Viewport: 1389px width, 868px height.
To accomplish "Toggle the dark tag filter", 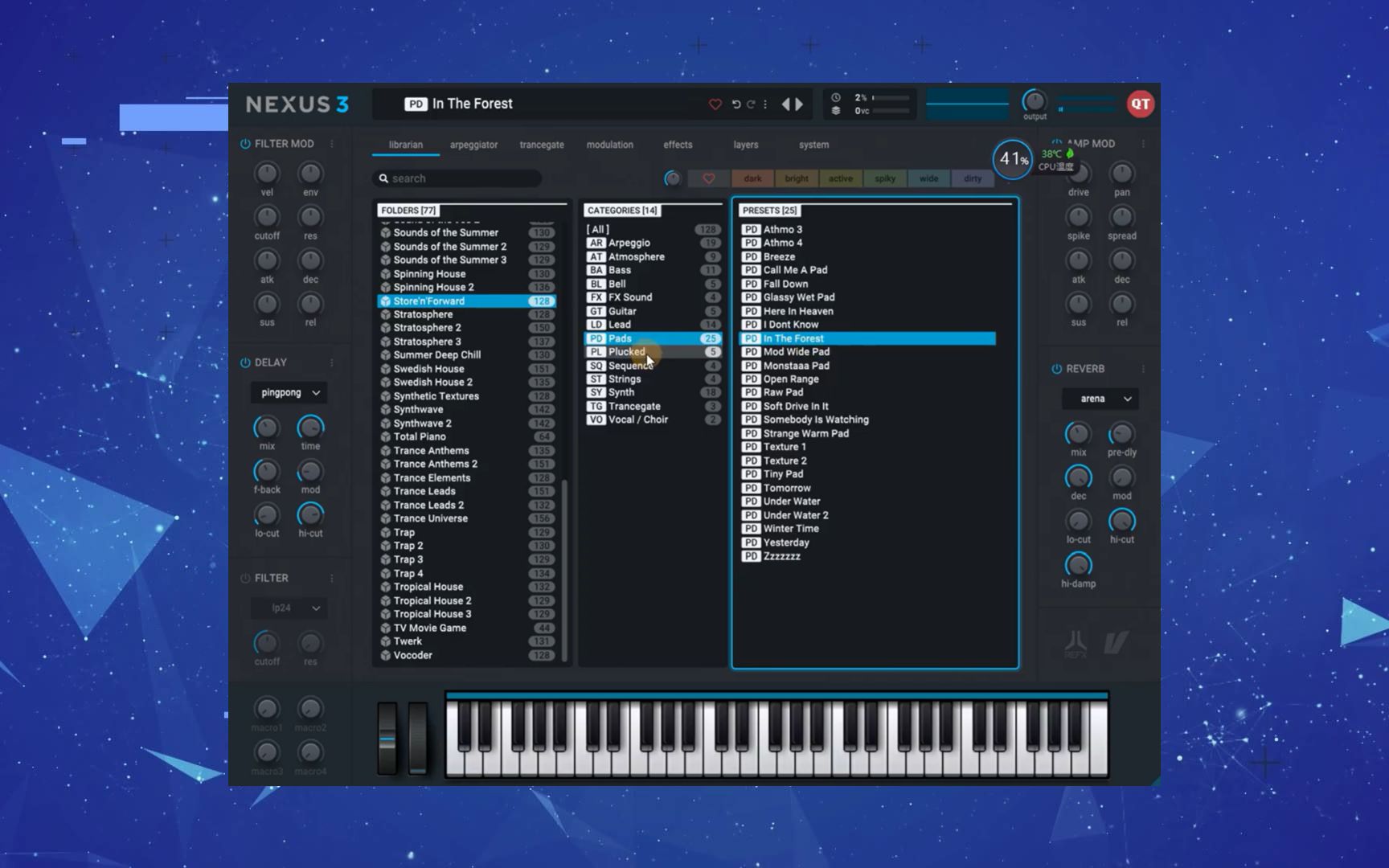I will pos(752,178).
